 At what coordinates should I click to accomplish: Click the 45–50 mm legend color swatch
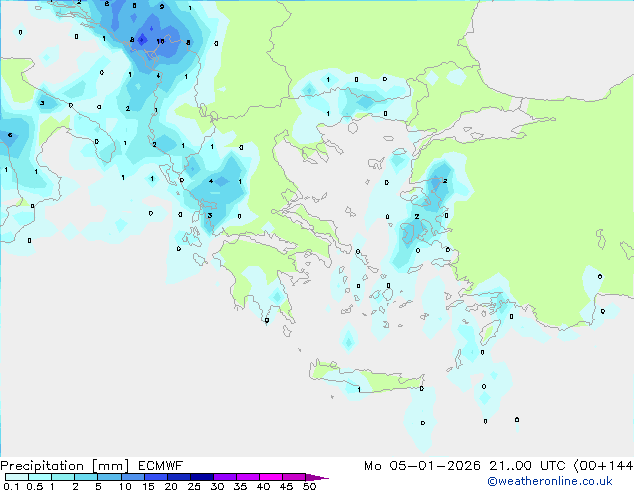tap(294, 477)
